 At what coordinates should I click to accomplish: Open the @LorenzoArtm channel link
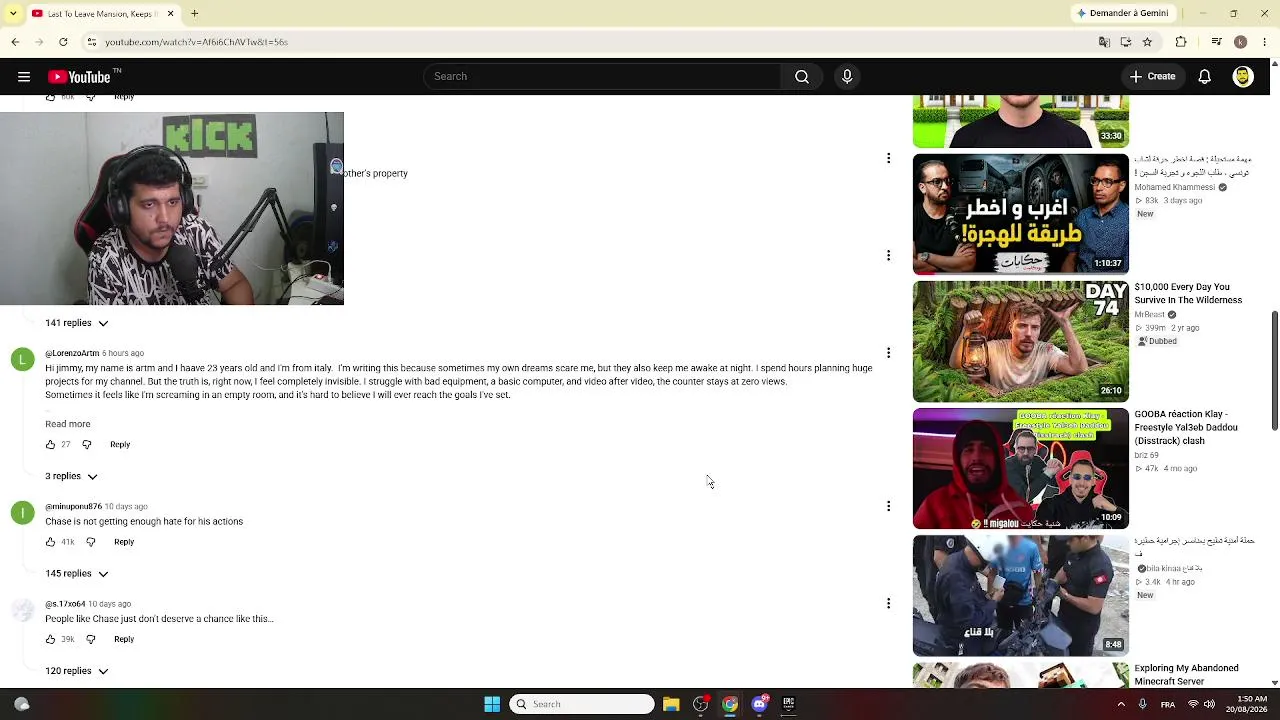pos(72,353)
